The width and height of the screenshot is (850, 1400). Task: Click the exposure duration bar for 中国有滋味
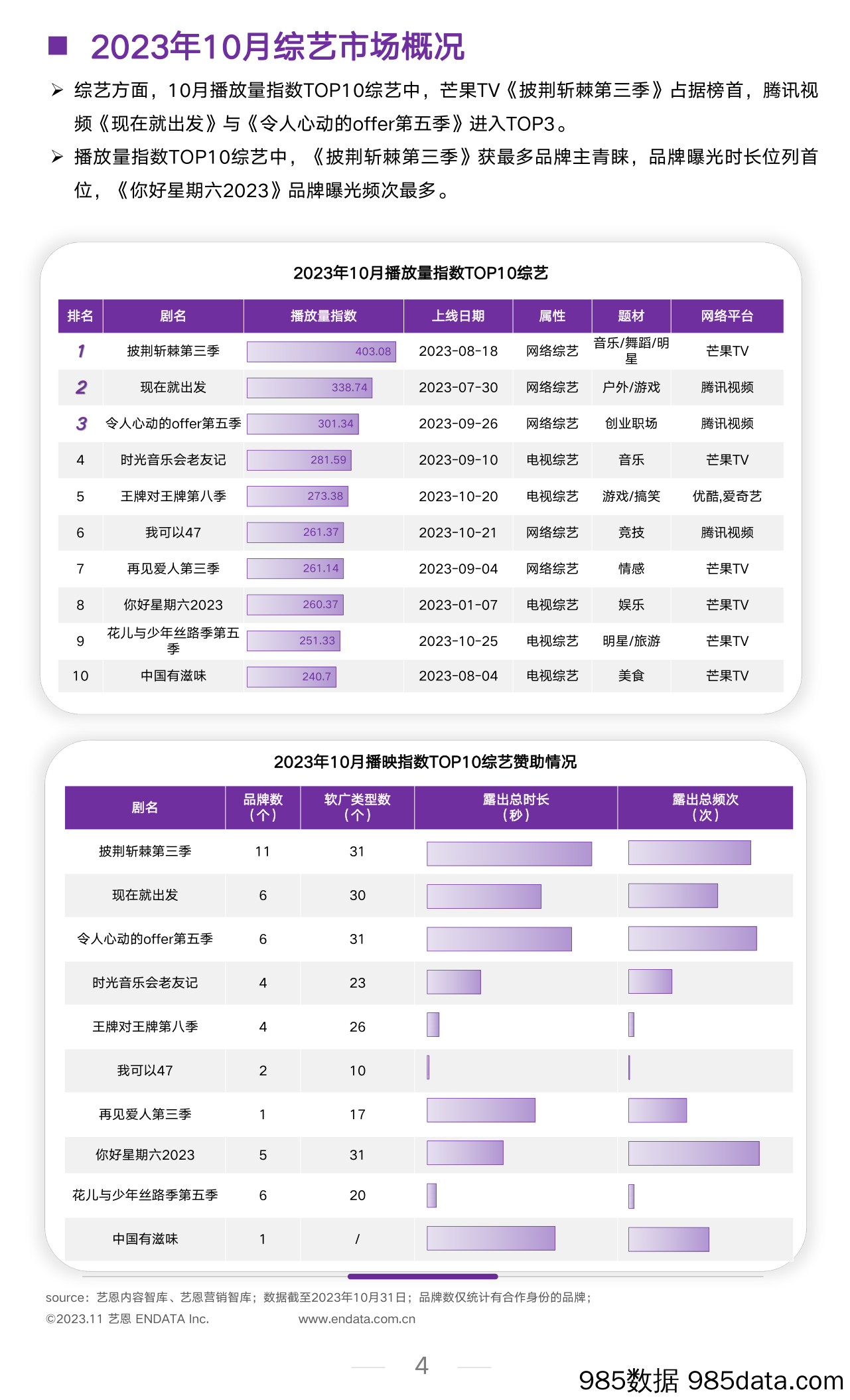click(x=491, y=1239)
